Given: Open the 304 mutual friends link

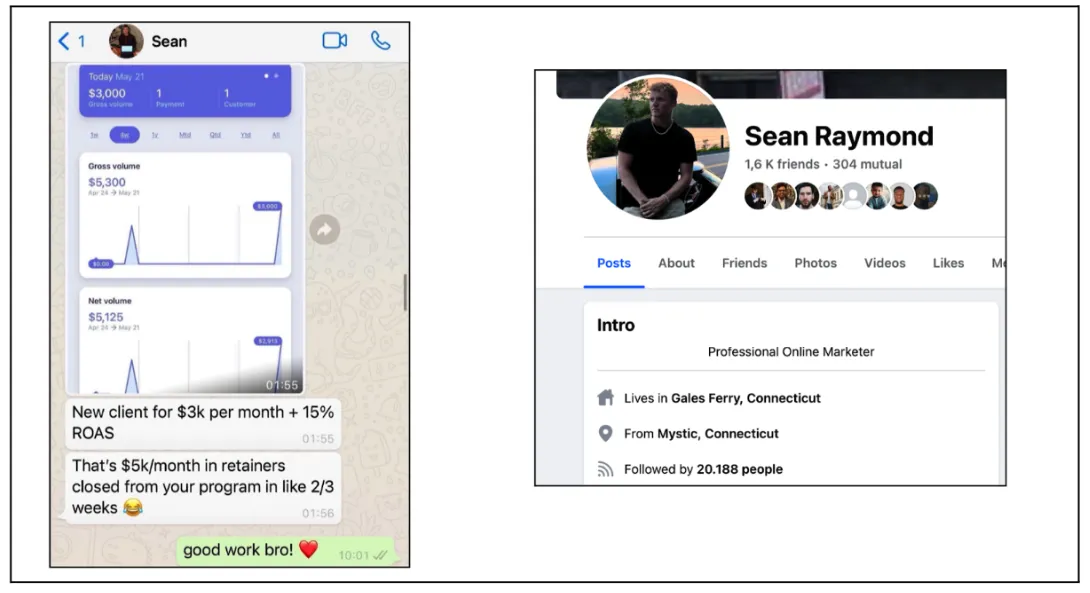Looking at the screenshot, I should (x=867, y=165).
